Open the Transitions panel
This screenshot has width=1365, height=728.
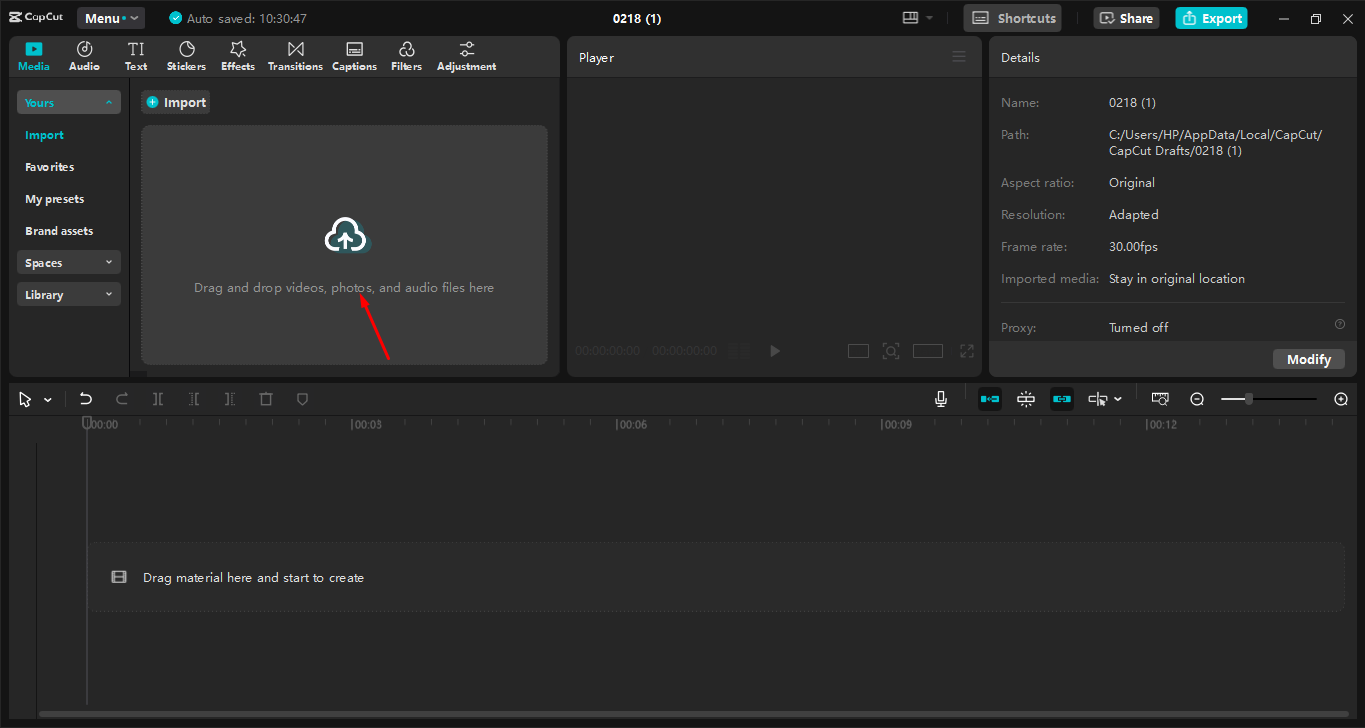(295, 55)
